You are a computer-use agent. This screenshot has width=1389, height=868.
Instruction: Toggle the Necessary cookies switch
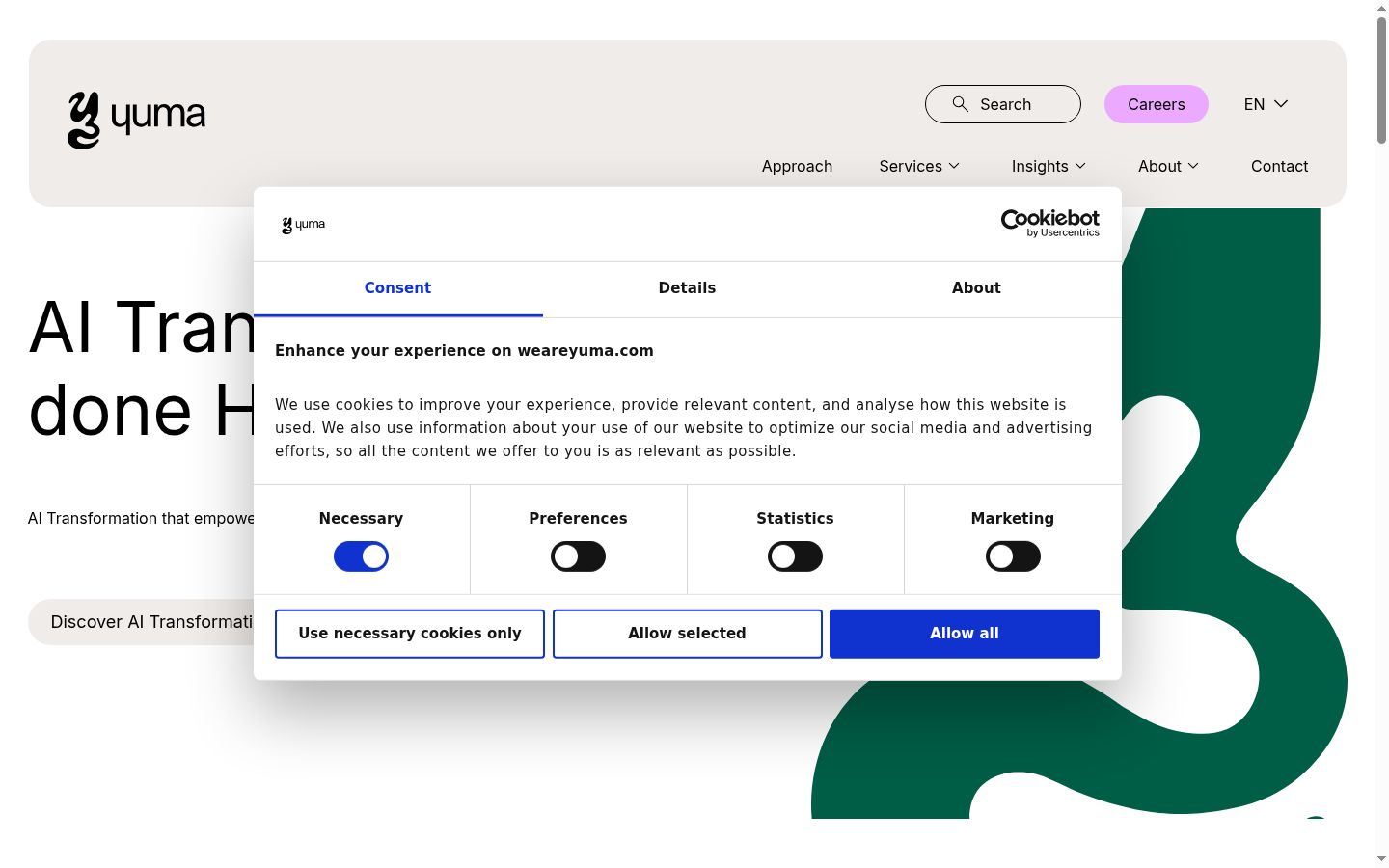point(361,556)
